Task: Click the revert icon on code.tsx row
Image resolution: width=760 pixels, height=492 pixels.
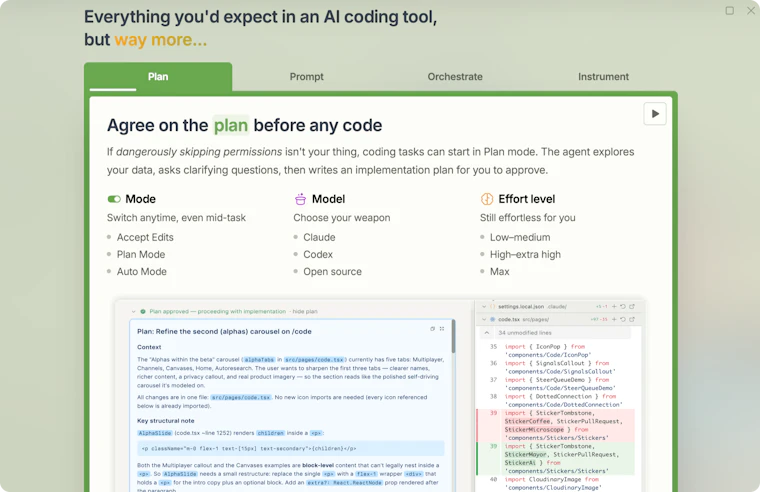Action: 623,319
